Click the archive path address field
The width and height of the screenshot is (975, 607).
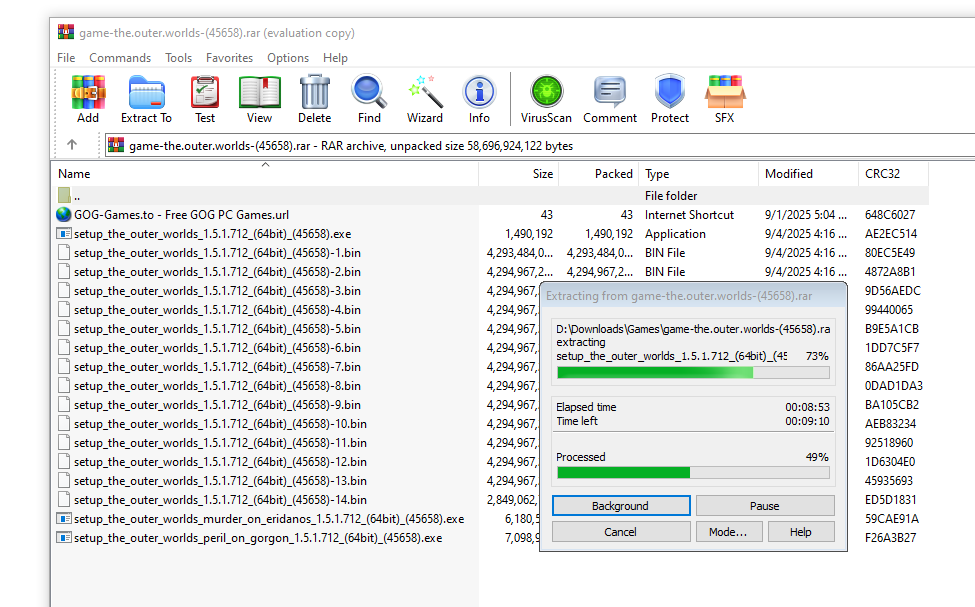[540, 146]
